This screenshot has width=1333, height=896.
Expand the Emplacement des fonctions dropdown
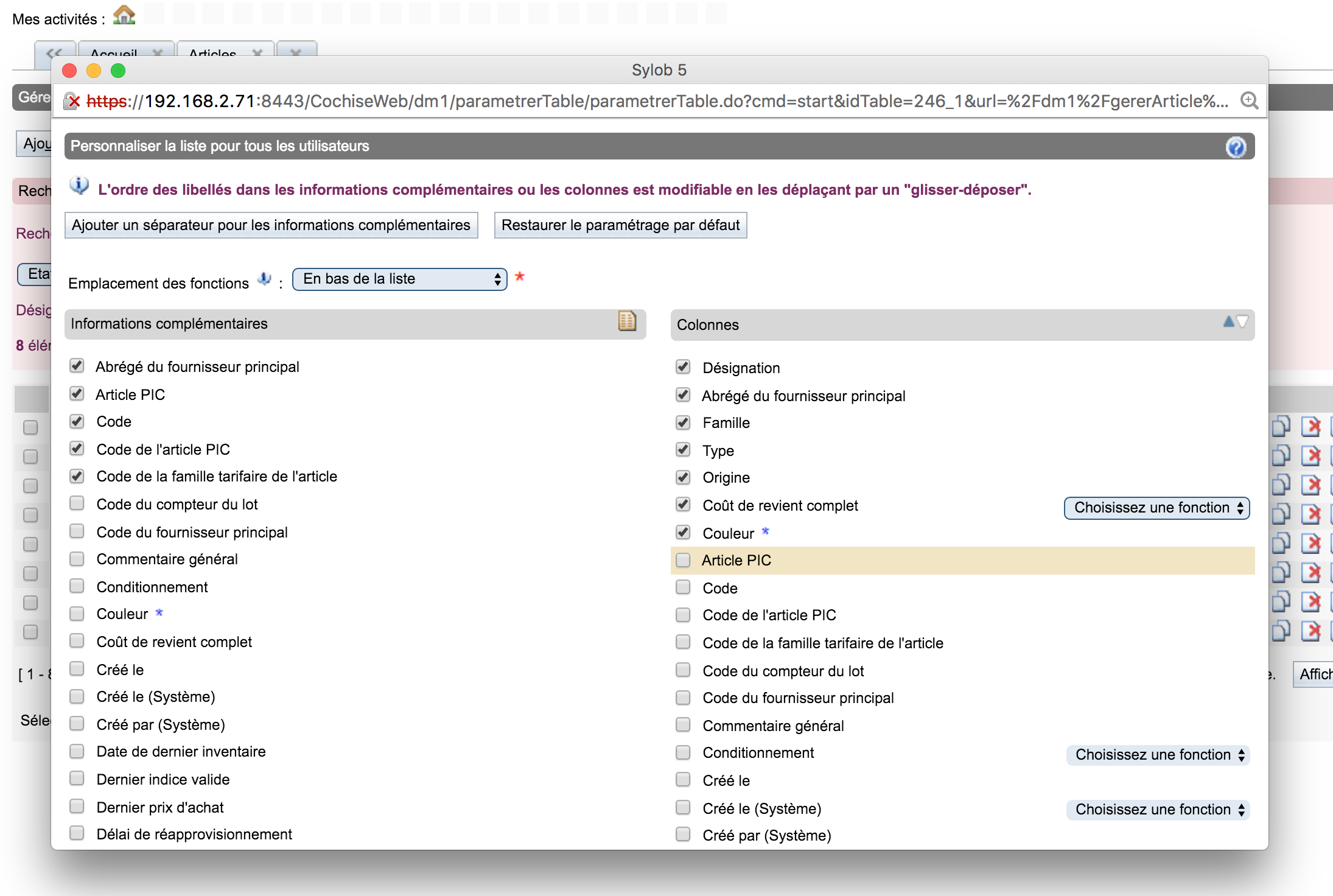[401, 279]
